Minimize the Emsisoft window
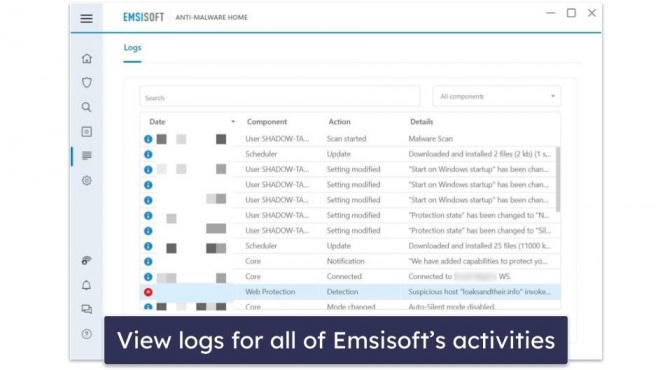 [551, 13]
